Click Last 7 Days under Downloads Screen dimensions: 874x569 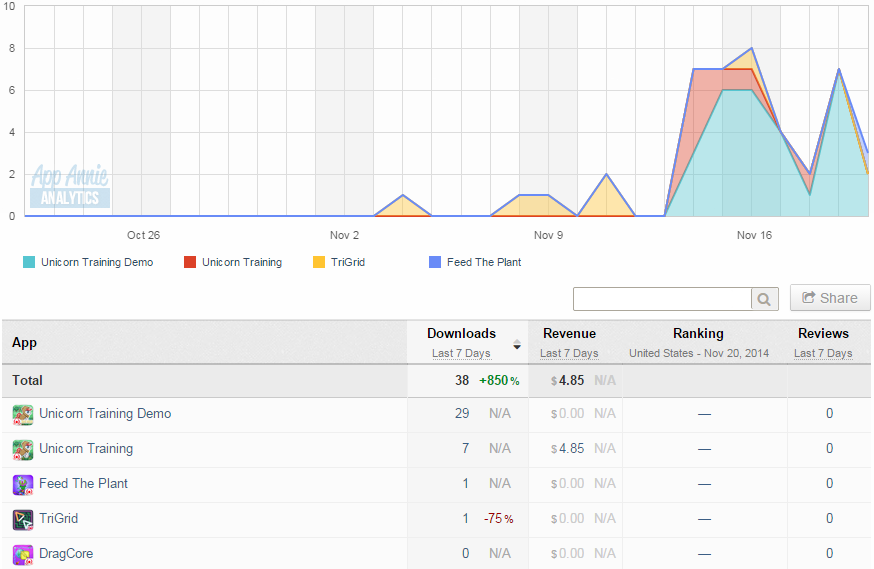click(461, 353)
